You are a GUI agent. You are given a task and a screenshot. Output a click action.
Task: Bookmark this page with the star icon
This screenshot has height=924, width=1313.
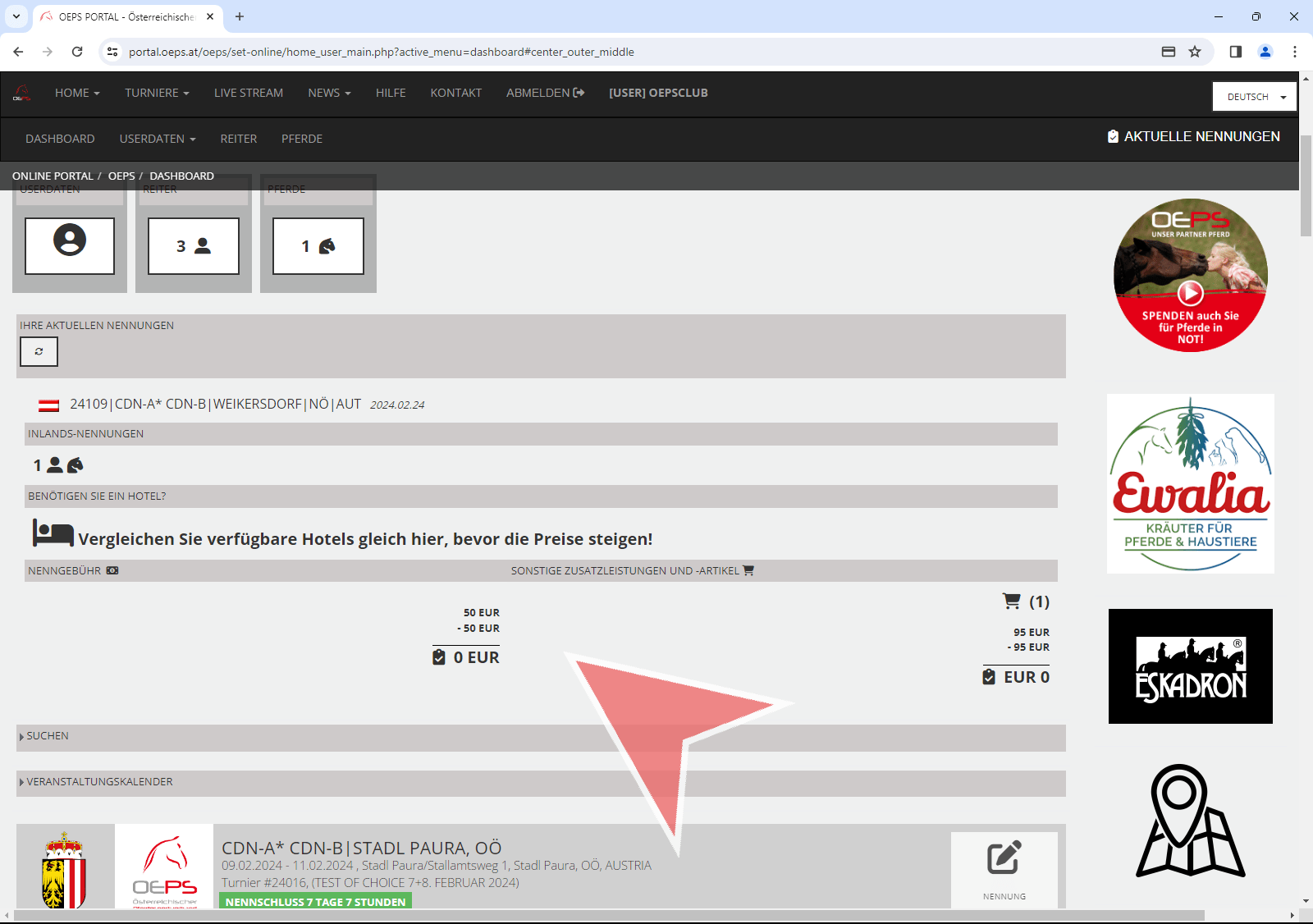(1195, 52)
